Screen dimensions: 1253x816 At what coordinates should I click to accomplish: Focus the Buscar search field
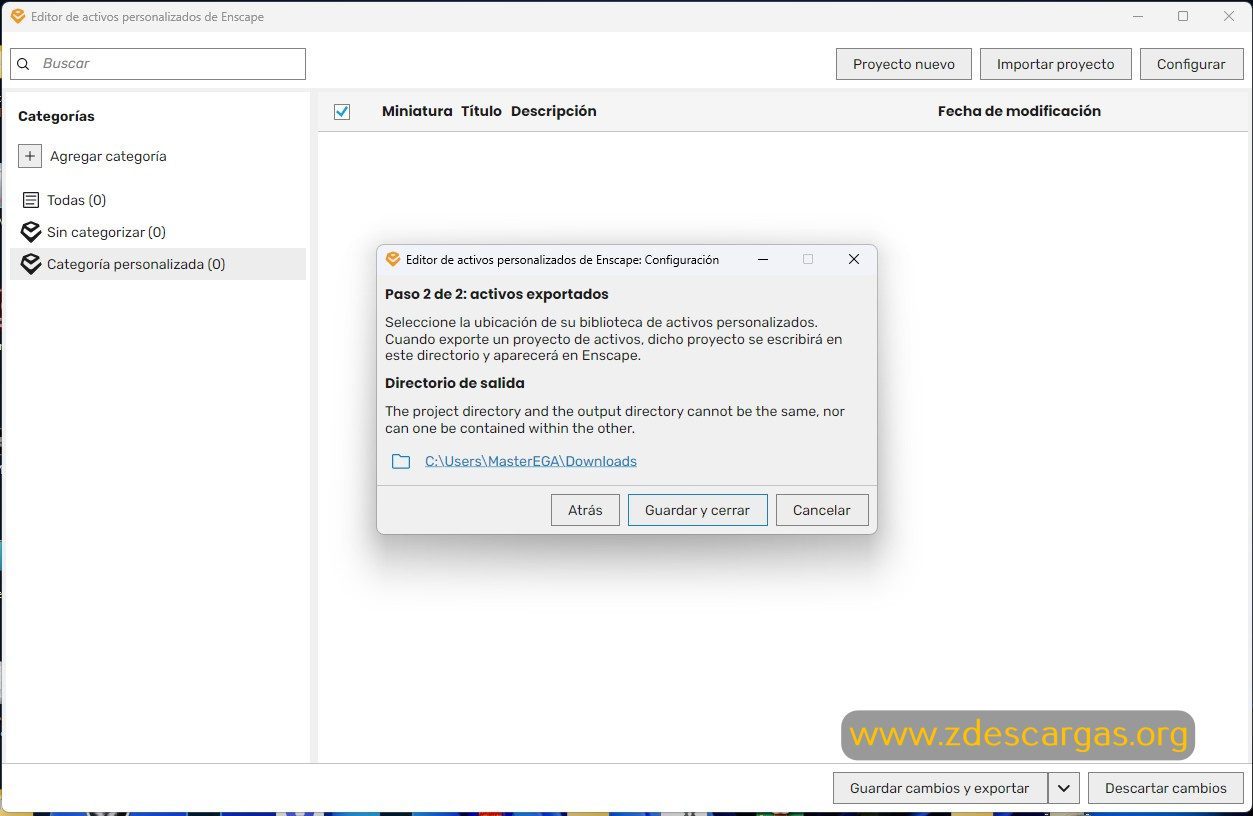click(x=158, y=64)
